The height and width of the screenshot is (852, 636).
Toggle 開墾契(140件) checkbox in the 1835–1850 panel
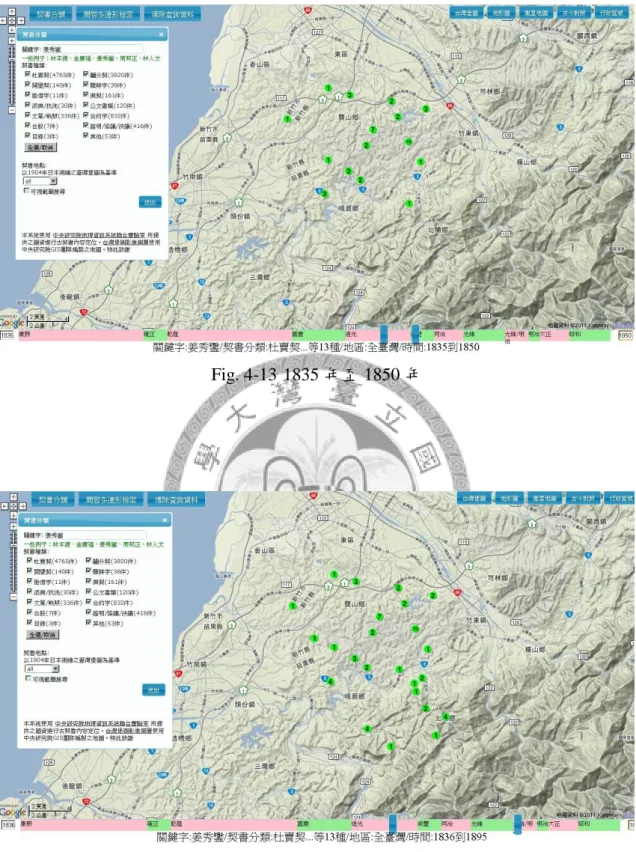(x=27, y=84)
